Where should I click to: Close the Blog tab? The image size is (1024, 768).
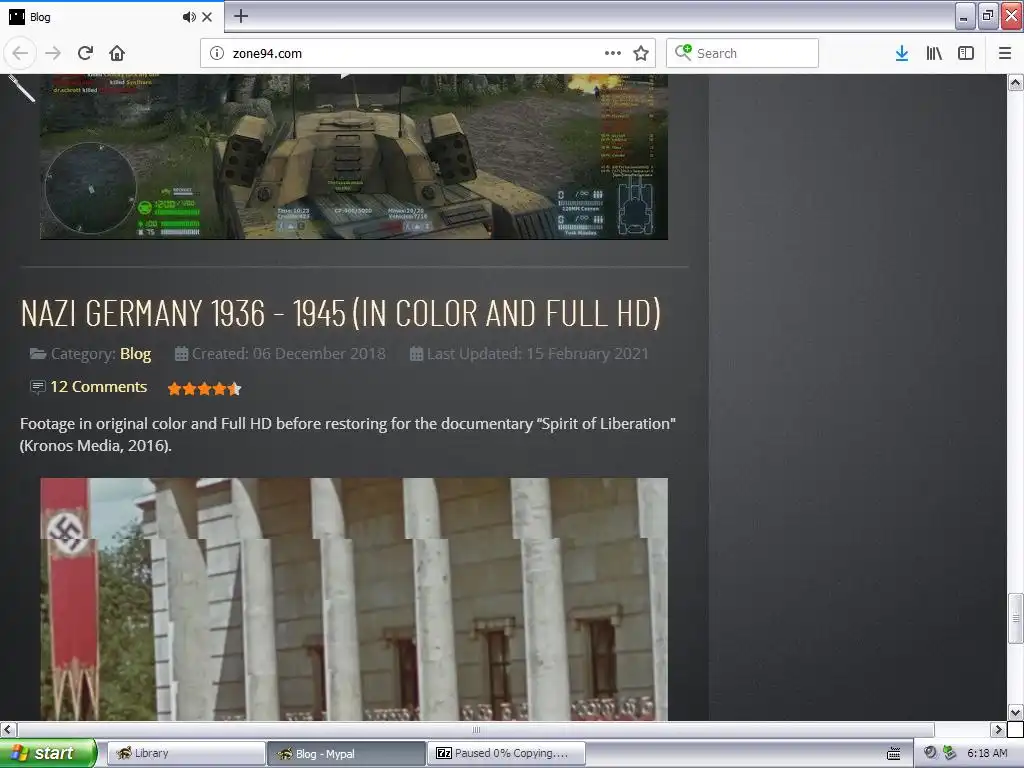[x=207, y=17]
